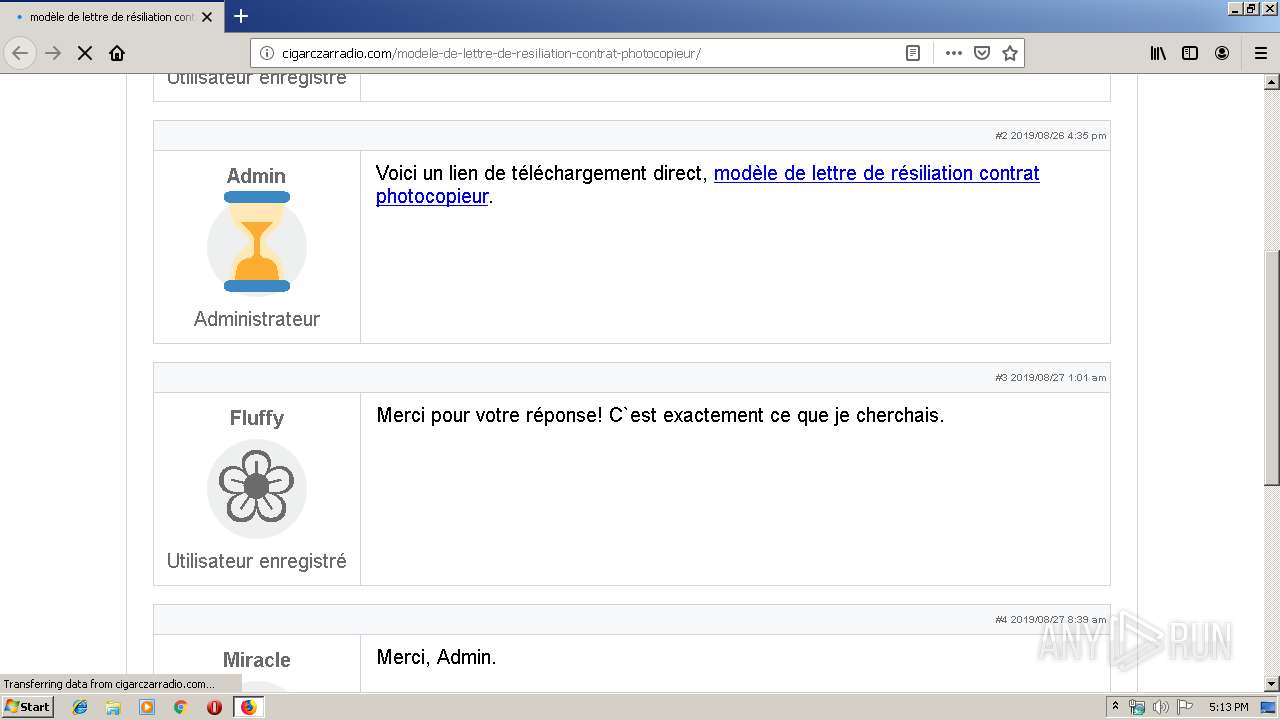
Task: Open File Explorer from taskbar
Action: [113, 707]
